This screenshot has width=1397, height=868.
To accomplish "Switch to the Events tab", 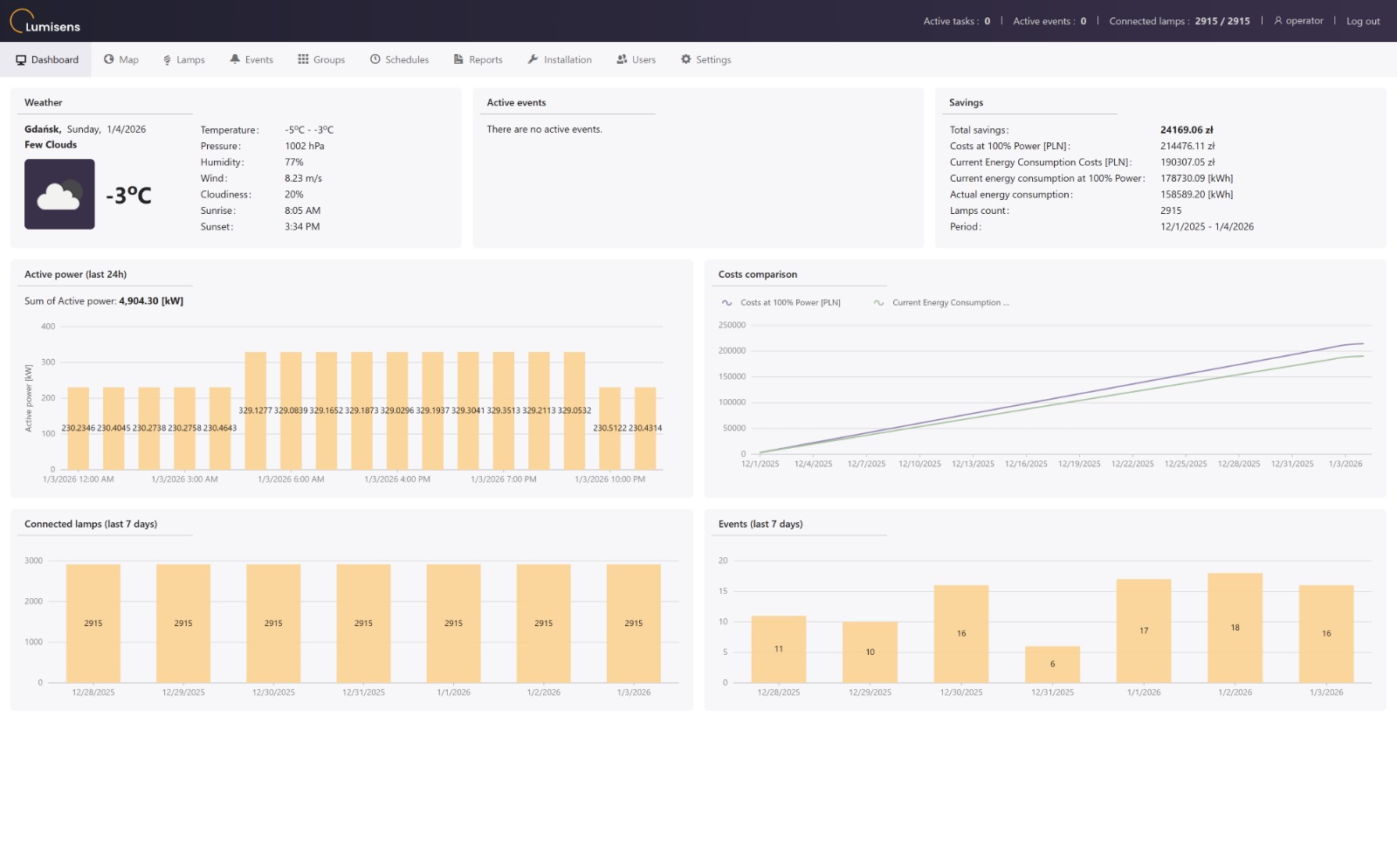I will pyautogui.click(x=251, y=59).
